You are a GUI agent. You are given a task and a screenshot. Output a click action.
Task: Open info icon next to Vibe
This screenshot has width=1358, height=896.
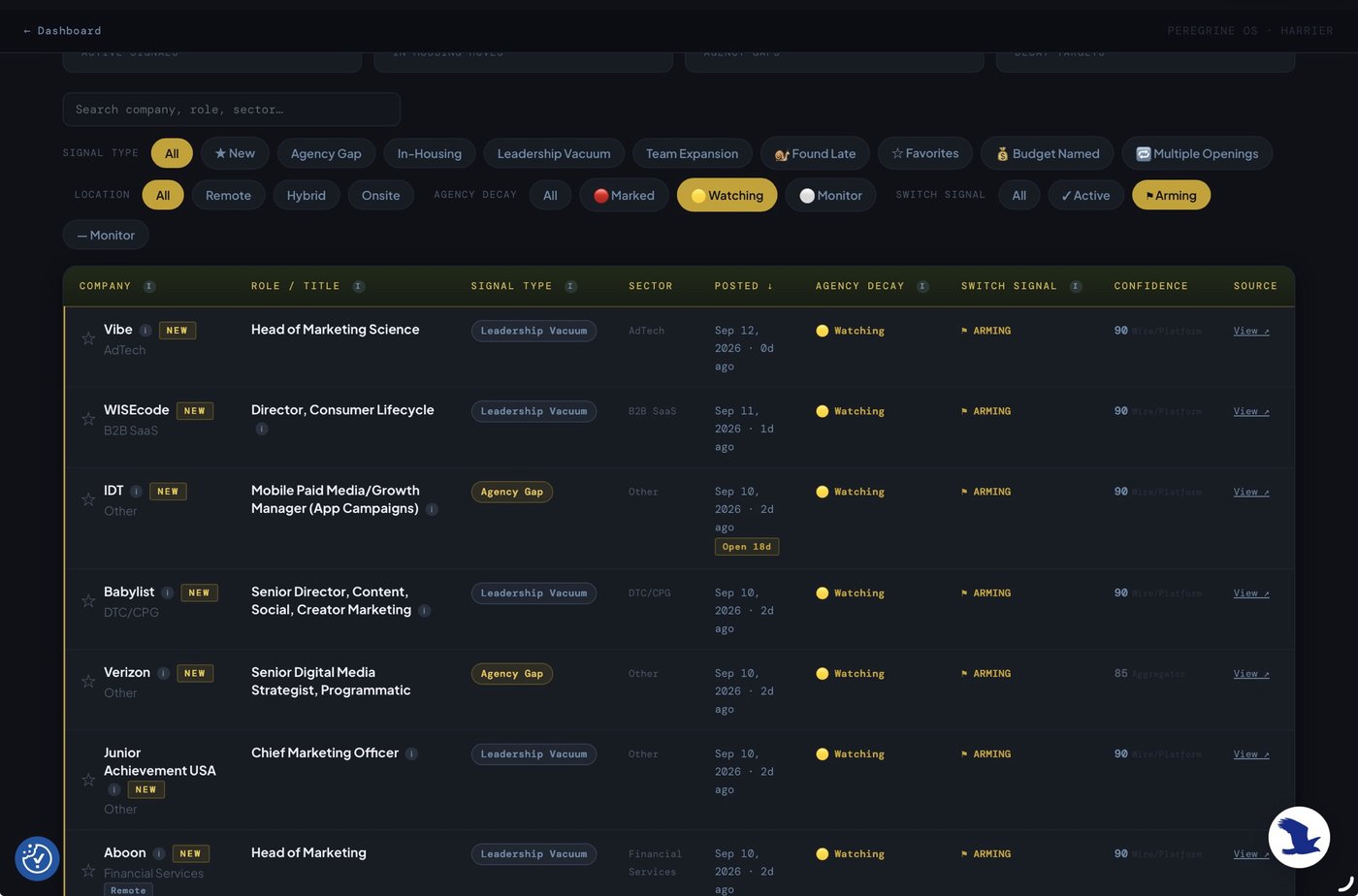tap(145, 331)
